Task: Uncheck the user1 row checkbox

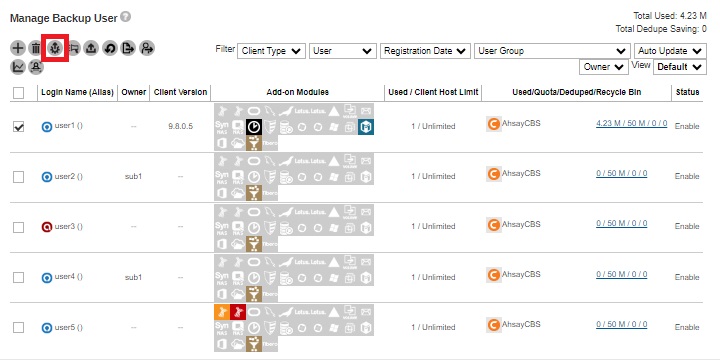Action: [18, 127]
